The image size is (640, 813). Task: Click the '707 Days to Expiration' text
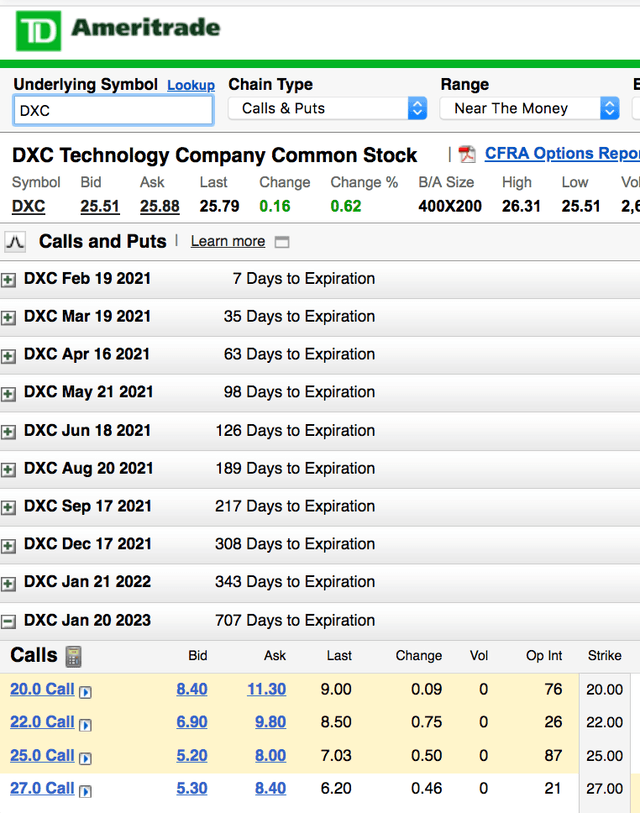(x=295, y=620)
